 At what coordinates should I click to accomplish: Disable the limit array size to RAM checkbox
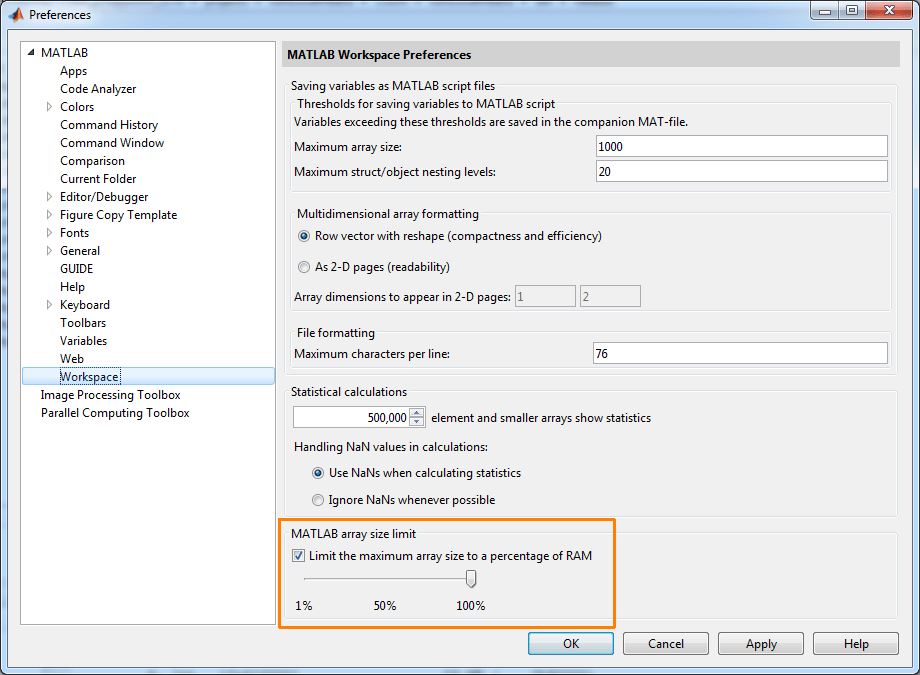click(298, 555)
